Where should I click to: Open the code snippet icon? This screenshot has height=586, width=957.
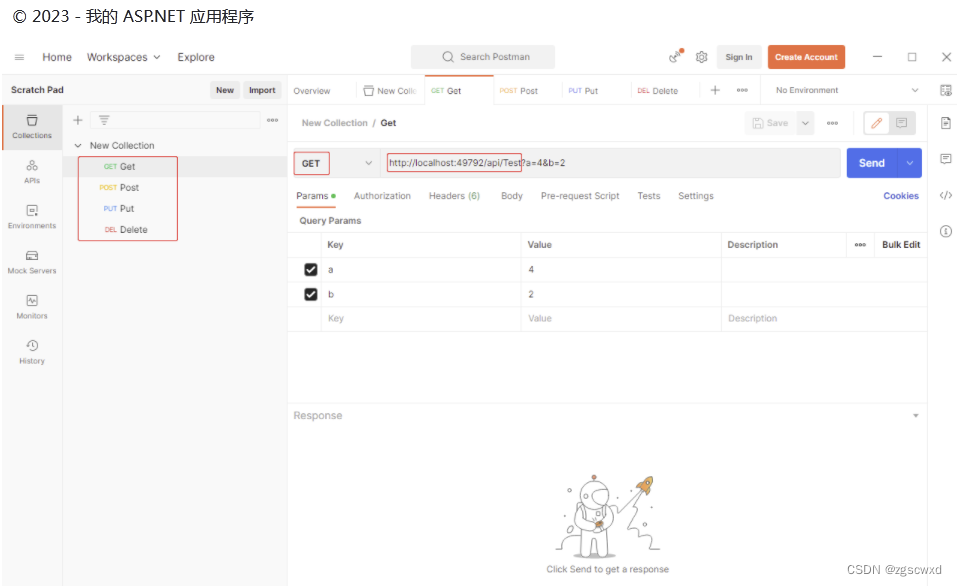tap(945, 195)
